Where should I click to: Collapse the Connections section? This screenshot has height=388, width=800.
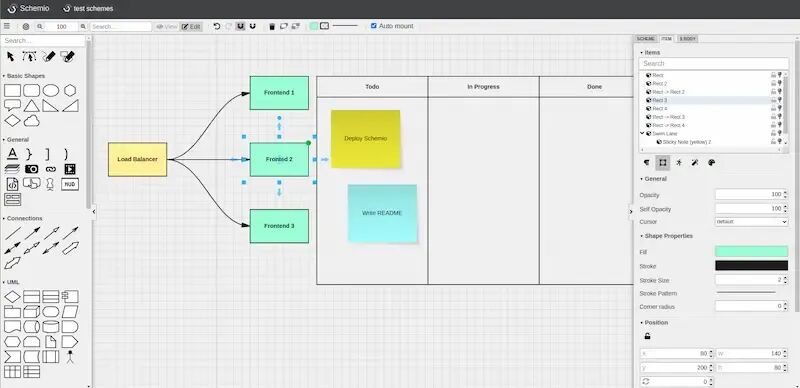click(x=22, y=218)
